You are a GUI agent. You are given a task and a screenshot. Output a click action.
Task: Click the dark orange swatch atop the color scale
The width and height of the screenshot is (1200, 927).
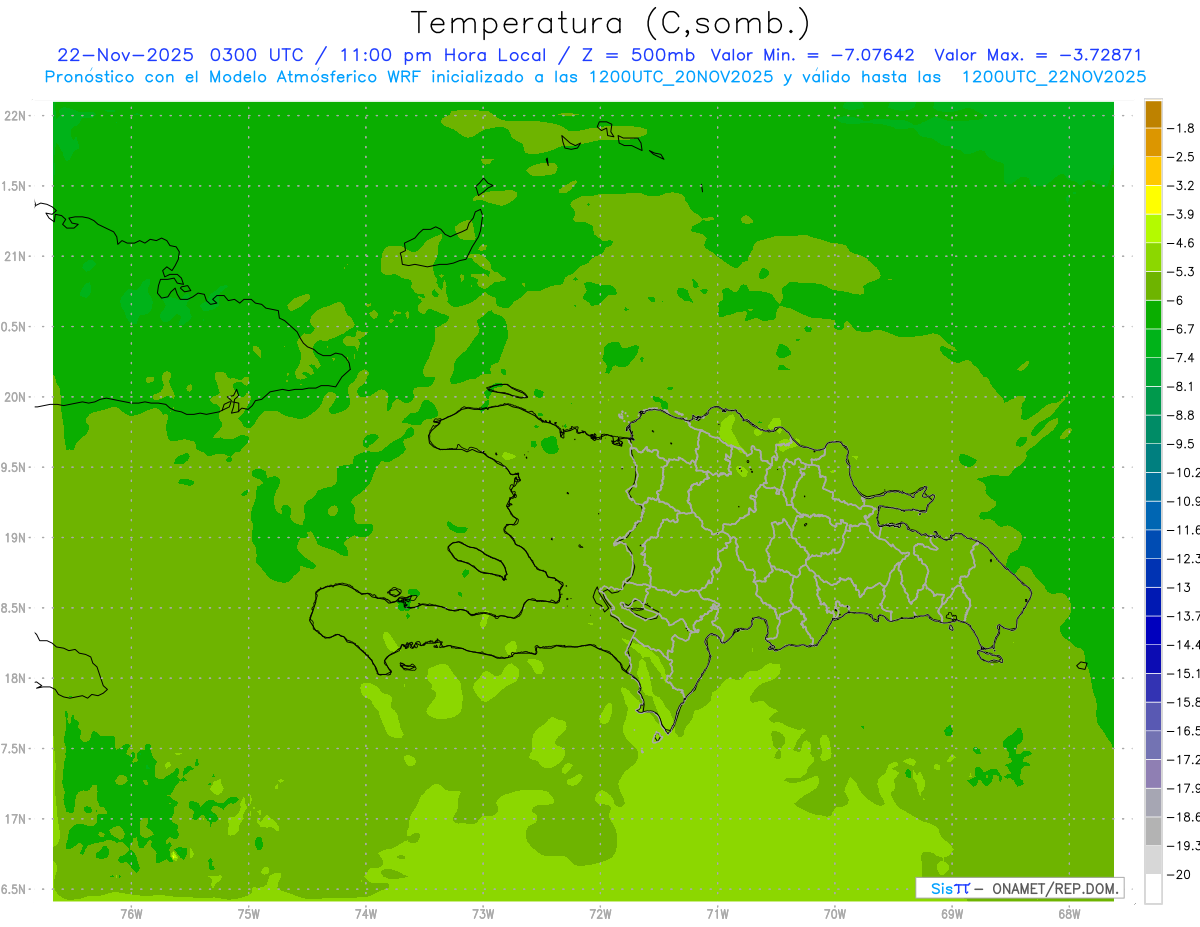(1153, 114)
